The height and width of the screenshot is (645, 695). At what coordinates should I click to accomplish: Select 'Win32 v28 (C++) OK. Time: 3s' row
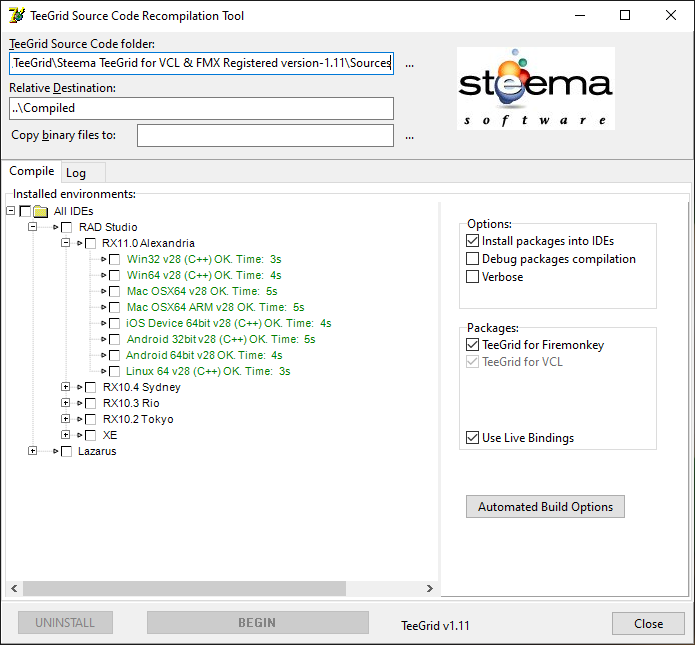pyautogui.click(x=204, y=259)
